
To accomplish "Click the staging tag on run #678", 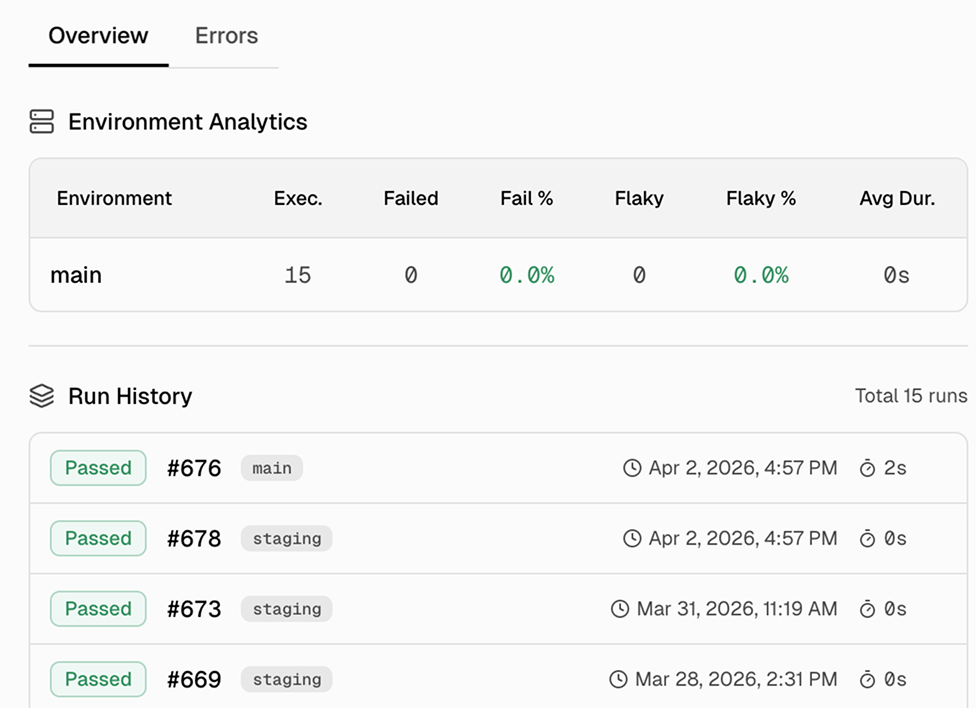I will pos(287,538).
